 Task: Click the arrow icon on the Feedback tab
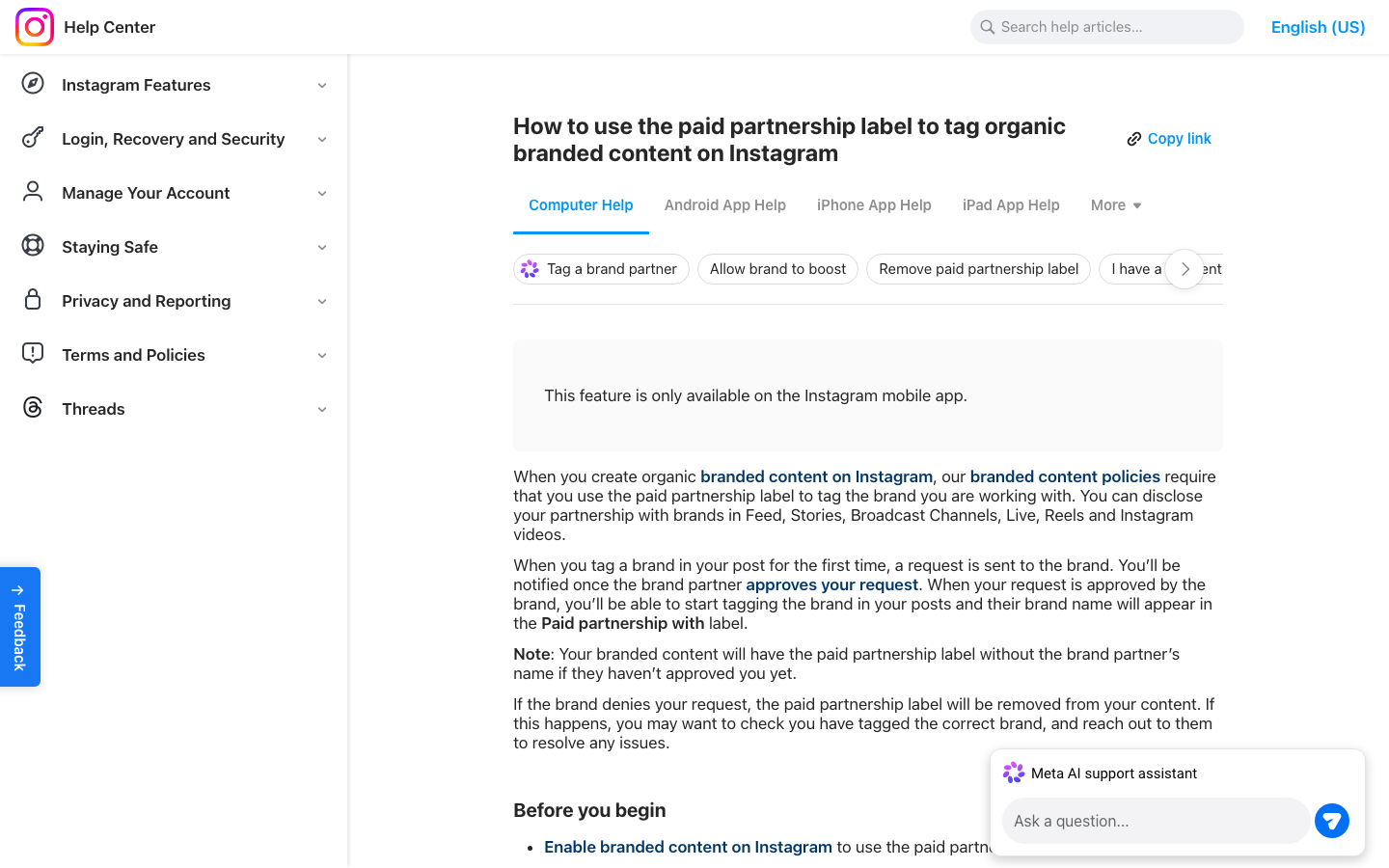click(17, 589)
